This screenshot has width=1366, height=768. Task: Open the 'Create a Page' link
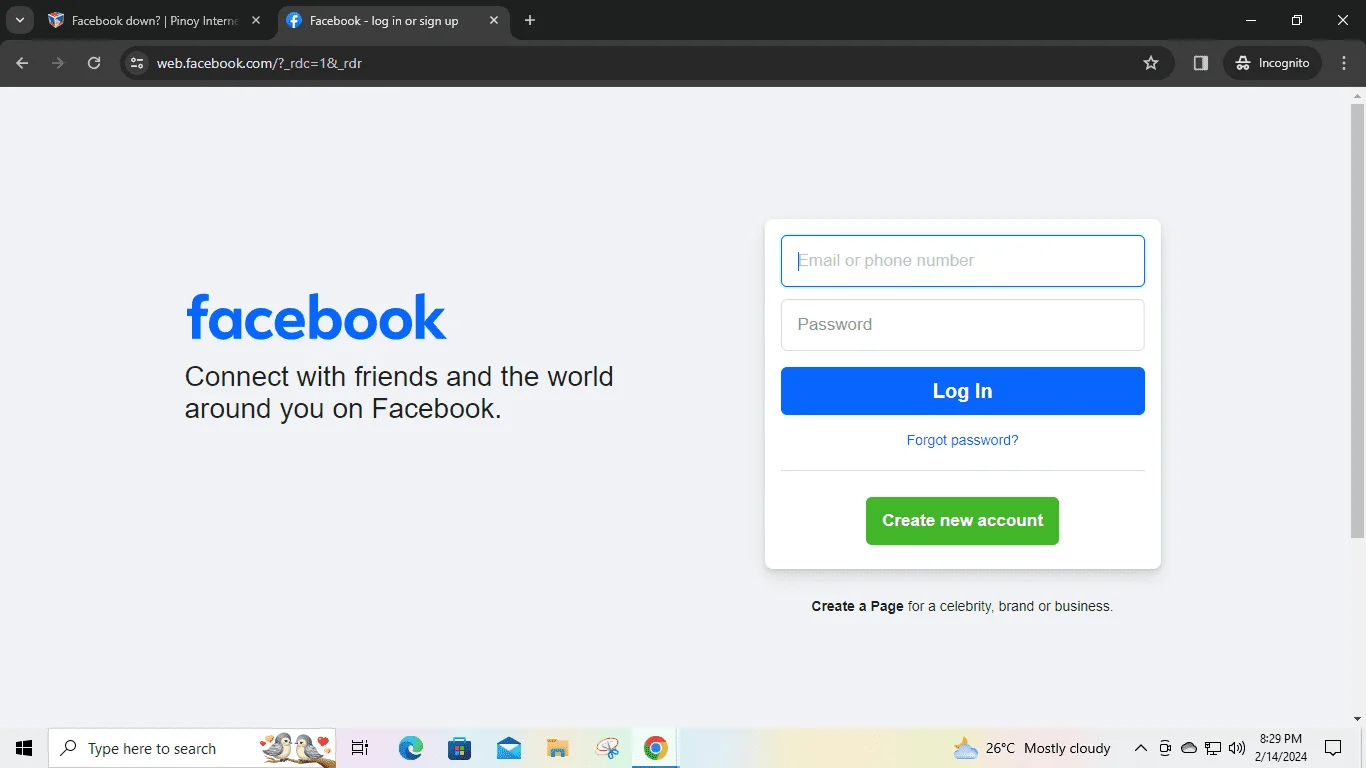[857, 606]
